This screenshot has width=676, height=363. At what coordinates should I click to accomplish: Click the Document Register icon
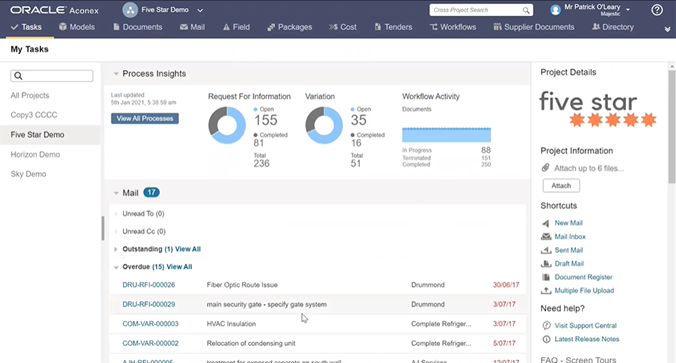pos(546,277)
